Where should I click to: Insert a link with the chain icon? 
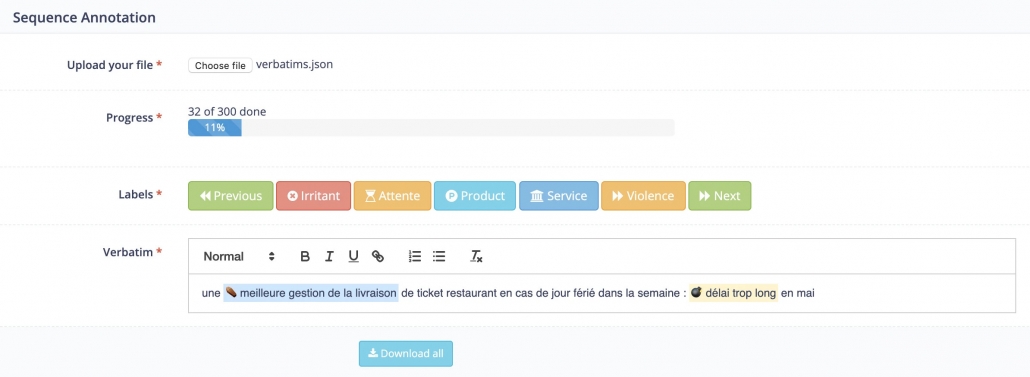coord(378,257)
